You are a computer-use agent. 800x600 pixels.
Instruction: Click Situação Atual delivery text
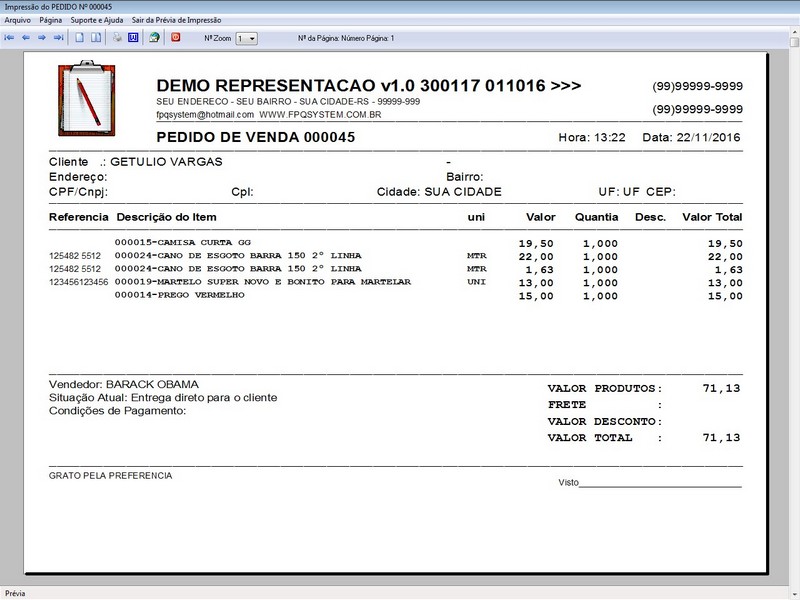point(163,398)
